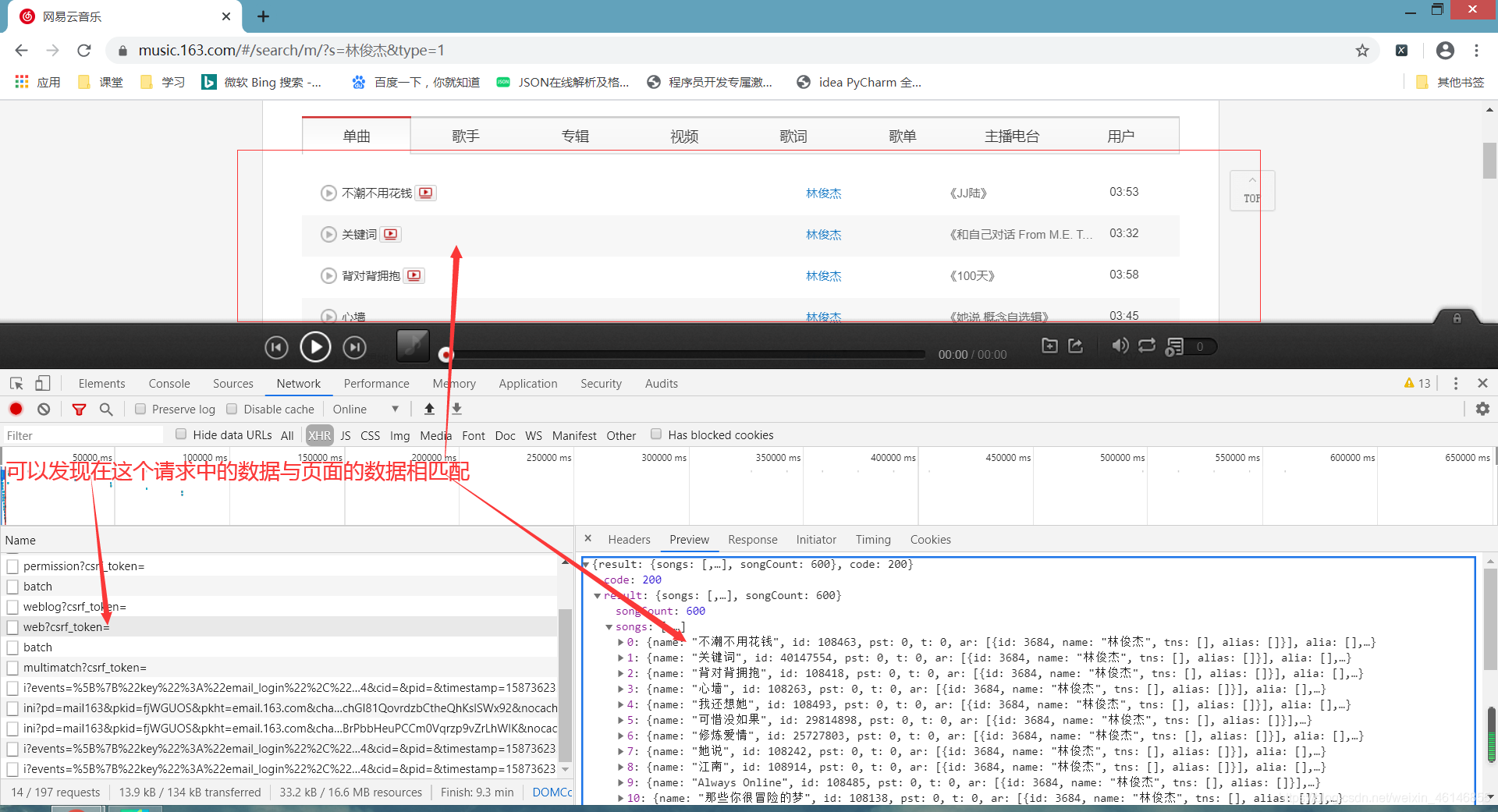
Task: Toggle the network filter funnel icon
Action: 79,409
